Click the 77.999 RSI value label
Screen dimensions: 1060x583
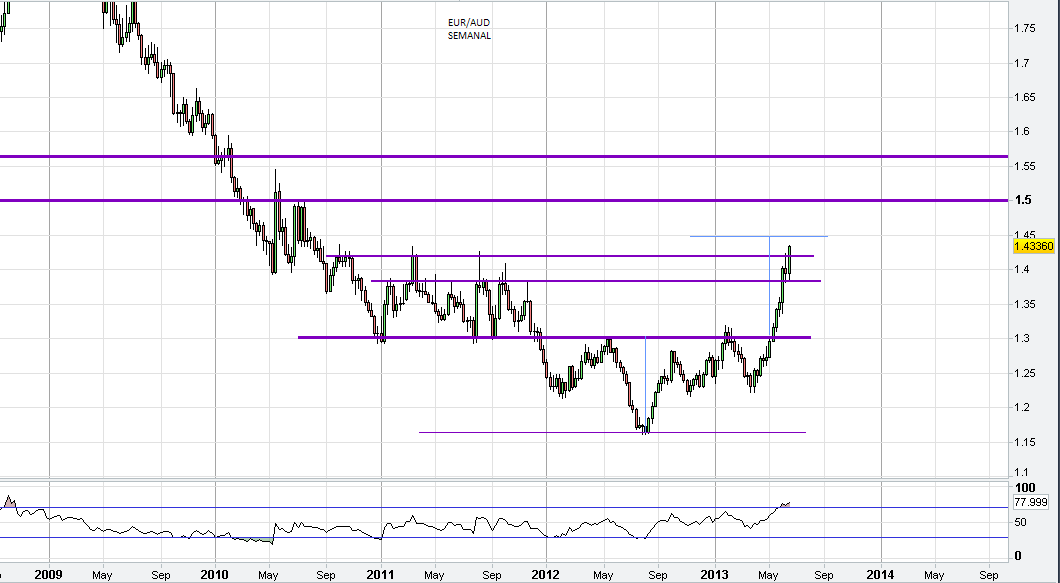1031,502
